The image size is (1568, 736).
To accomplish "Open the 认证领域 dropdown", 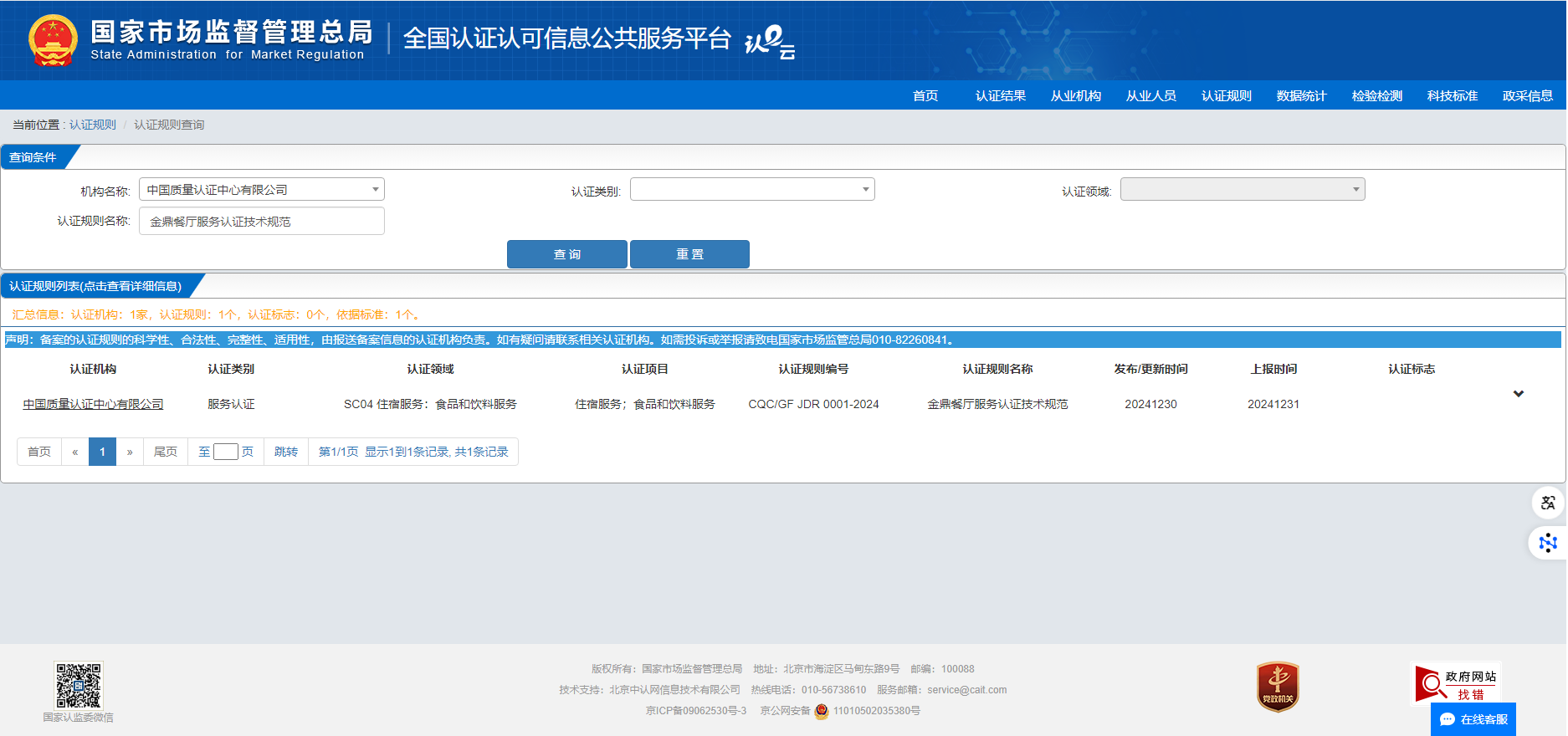I will pyautogui.click(x=1243, y=190).
